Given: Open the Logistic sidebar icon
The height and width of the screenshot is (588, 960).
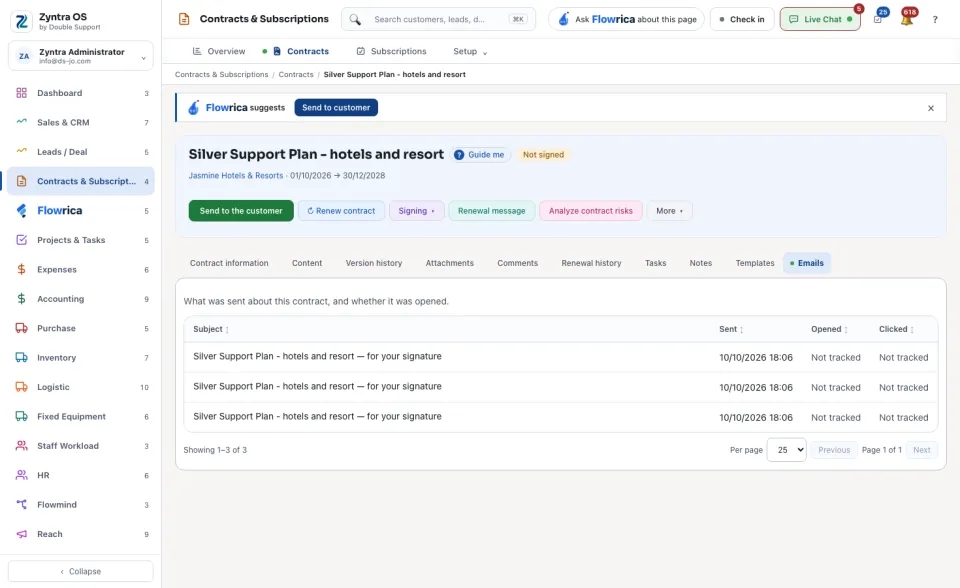Looking at the screenshot, I should [21, 387].
